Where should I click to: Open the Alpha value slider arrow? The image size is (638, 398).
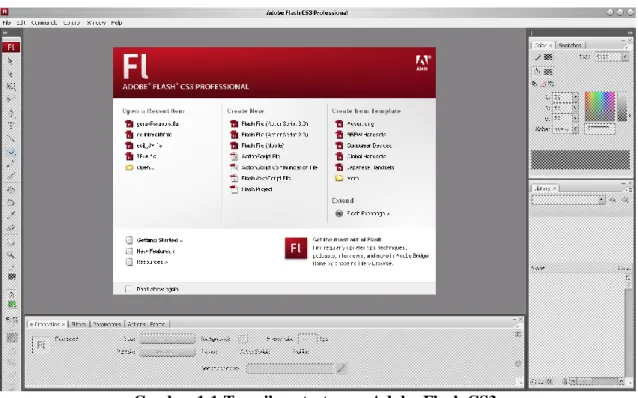pos(575,129)
